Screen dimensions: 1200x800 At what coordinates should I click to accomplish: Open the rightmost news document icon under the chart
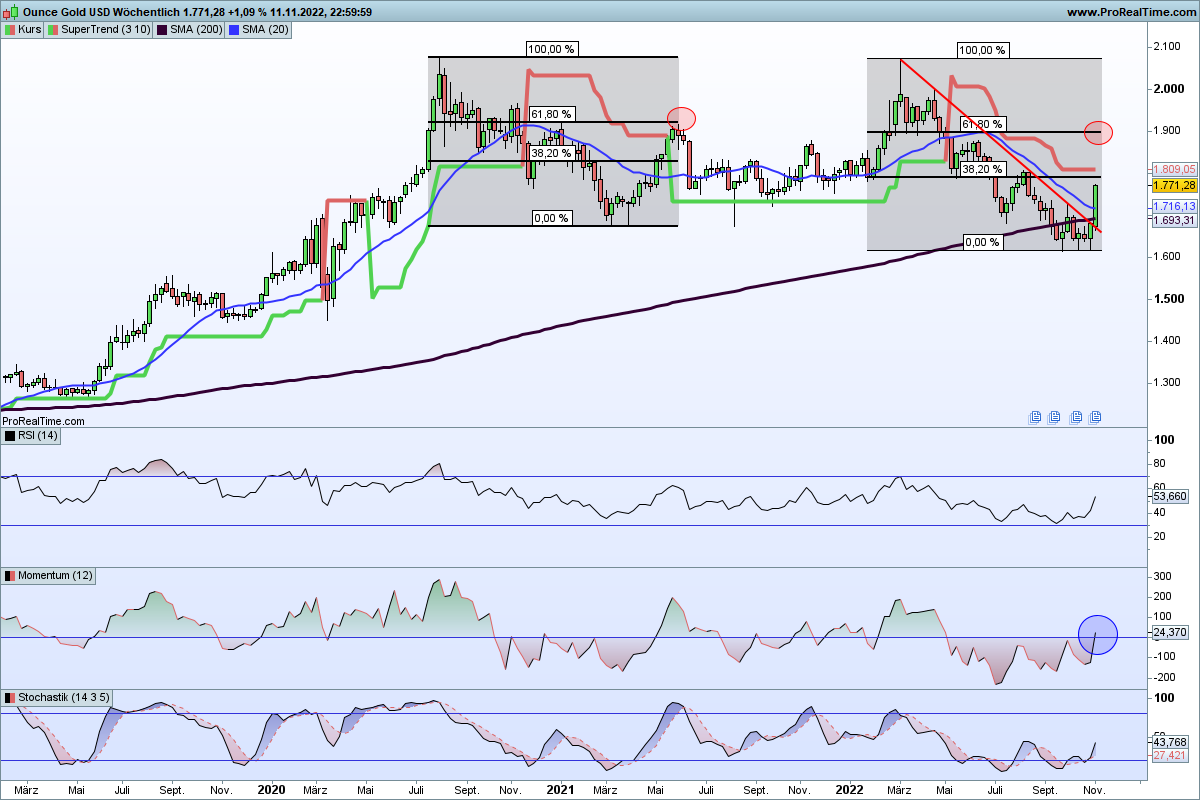[x=1095, y=416]
